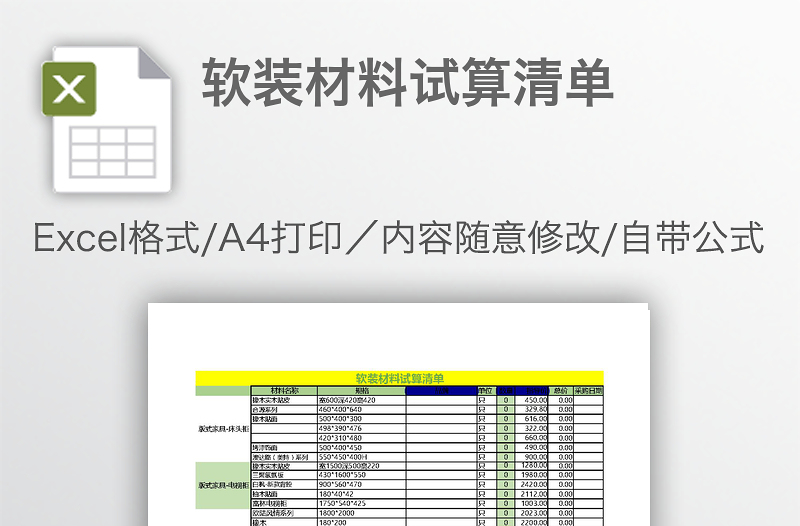Click the large gray 软装材料试算清单 heading
Screen dimensions: 800x526
coord(407,82)
